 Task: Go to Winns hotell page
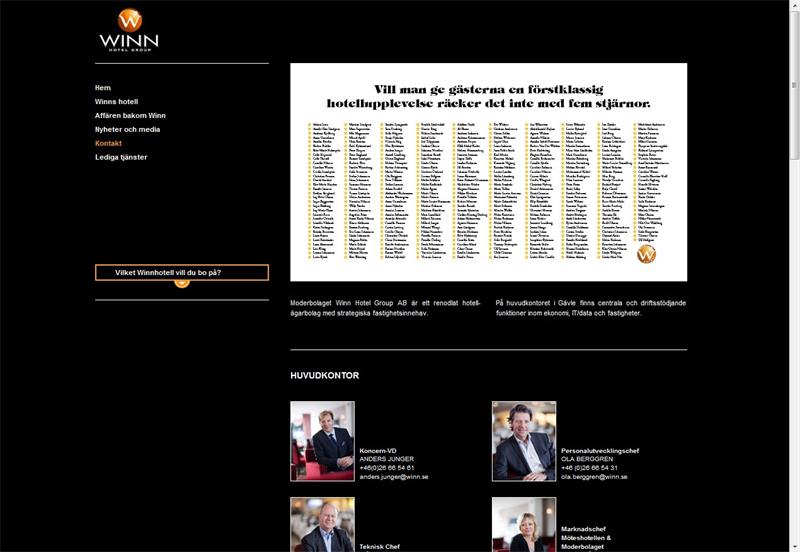pyautogui.click(x=116, y=102)
